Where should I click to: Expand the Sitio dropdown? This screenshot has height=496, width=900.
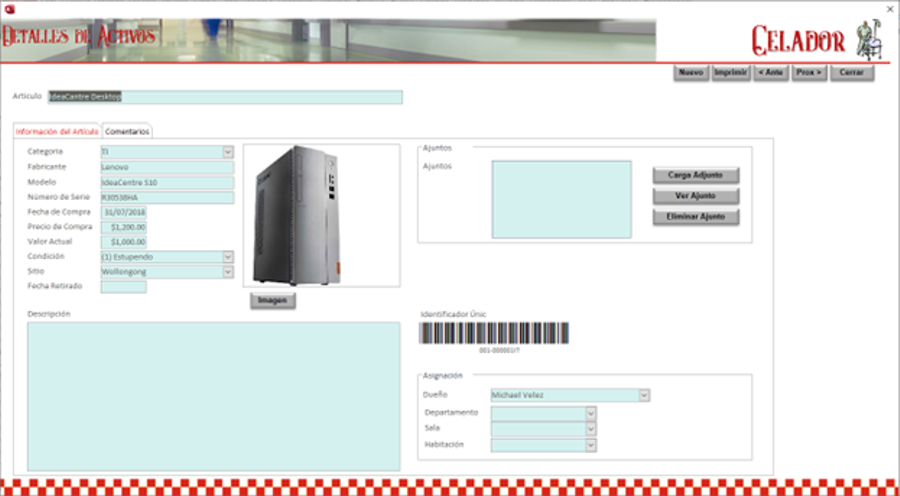(x=228, y=271)
